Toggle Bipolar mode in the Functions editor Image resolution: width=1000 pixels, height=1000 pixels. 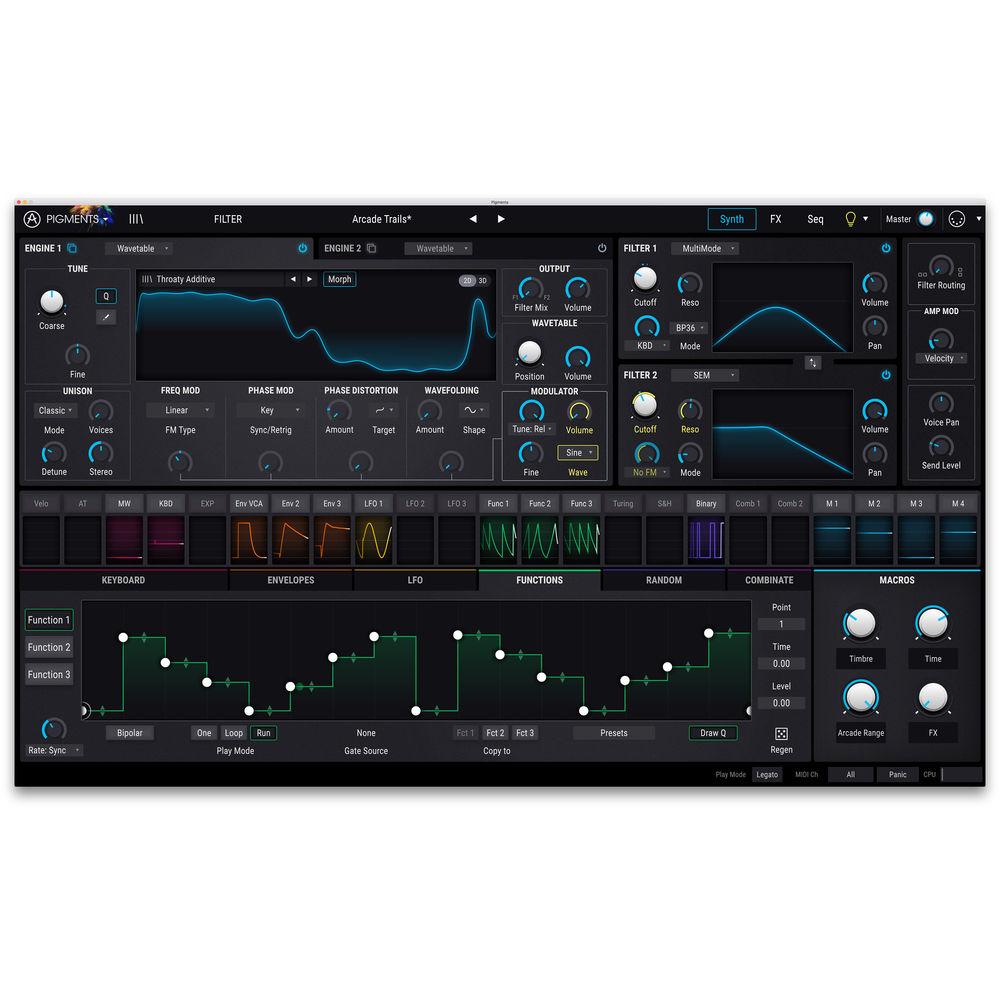click(x=129, y=732)
